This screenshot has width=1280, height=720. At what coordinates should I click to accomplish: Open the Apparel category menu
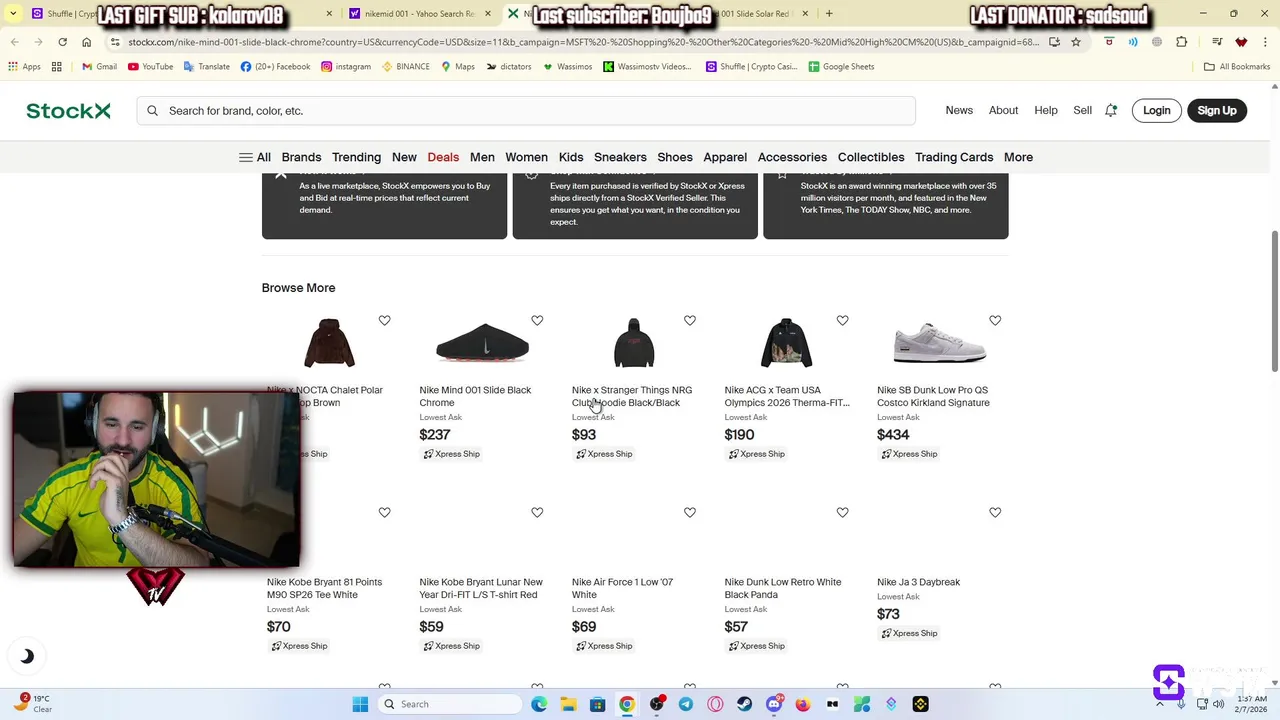coord(725,157)
